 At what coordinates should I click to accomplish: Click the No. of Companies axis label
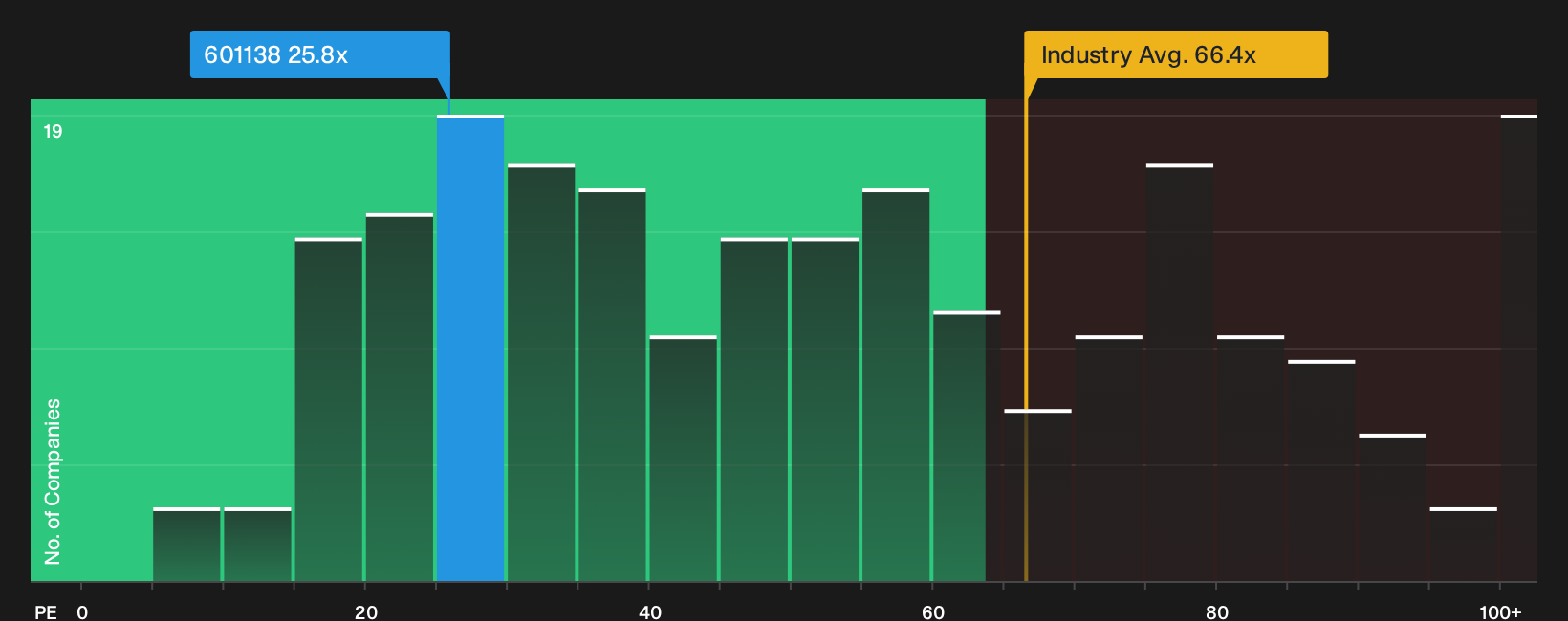pos(53,482)
